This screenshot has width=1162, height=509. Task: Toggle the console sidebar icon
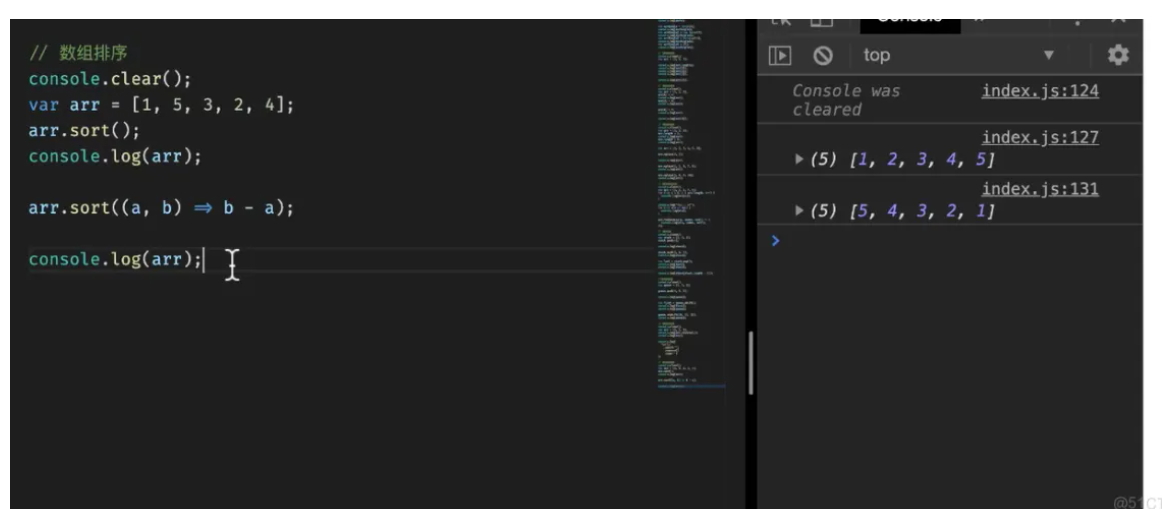(780, 56)
